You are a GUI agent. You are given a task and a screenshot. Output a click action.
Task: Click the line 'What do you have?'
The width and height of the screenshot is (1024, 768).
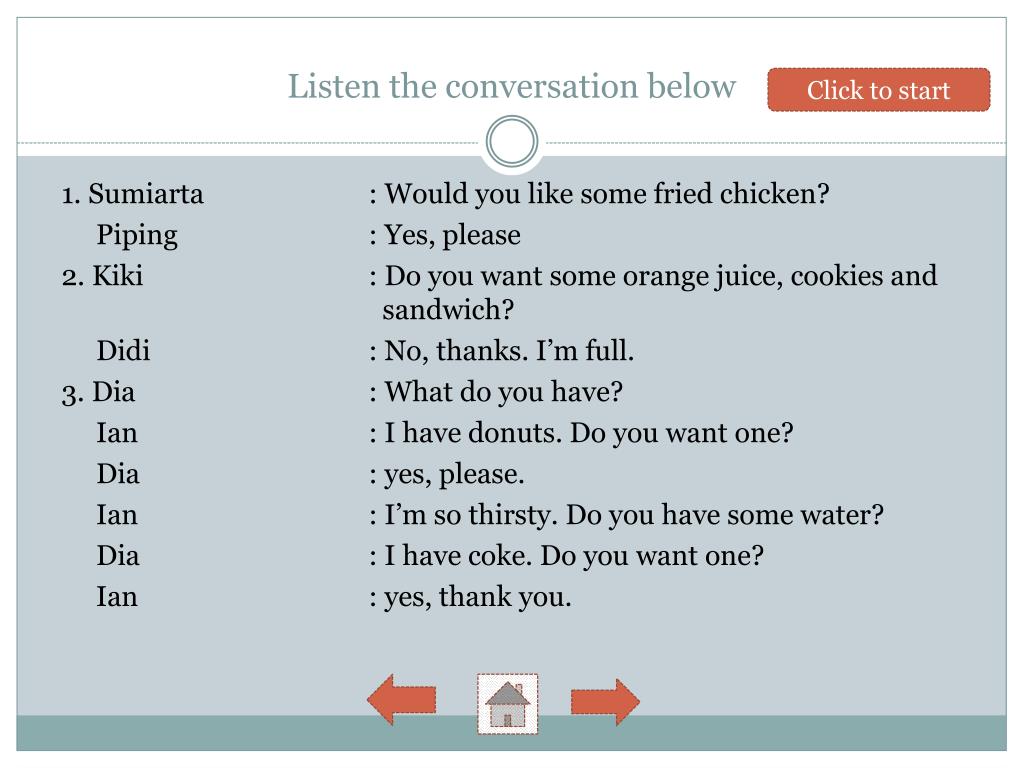point(504,392)
